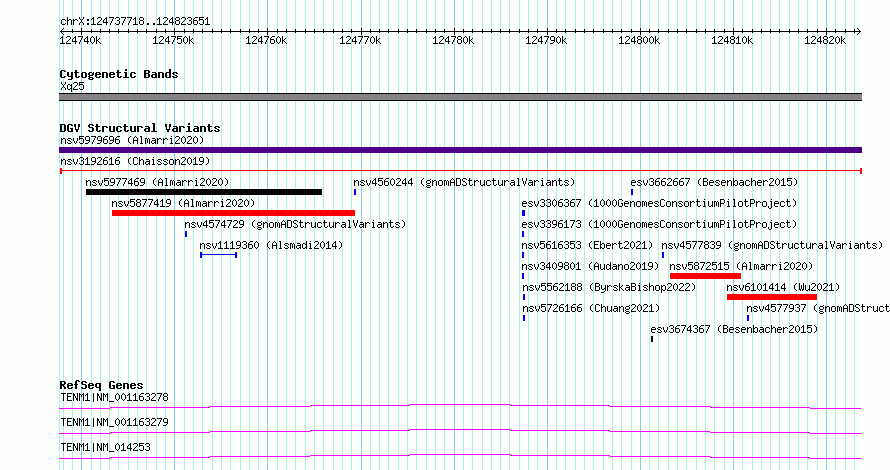Open variant nsv4574729 gnomAD label
The height and width of the screenshot is (470, 890).
tap(295, 224)
